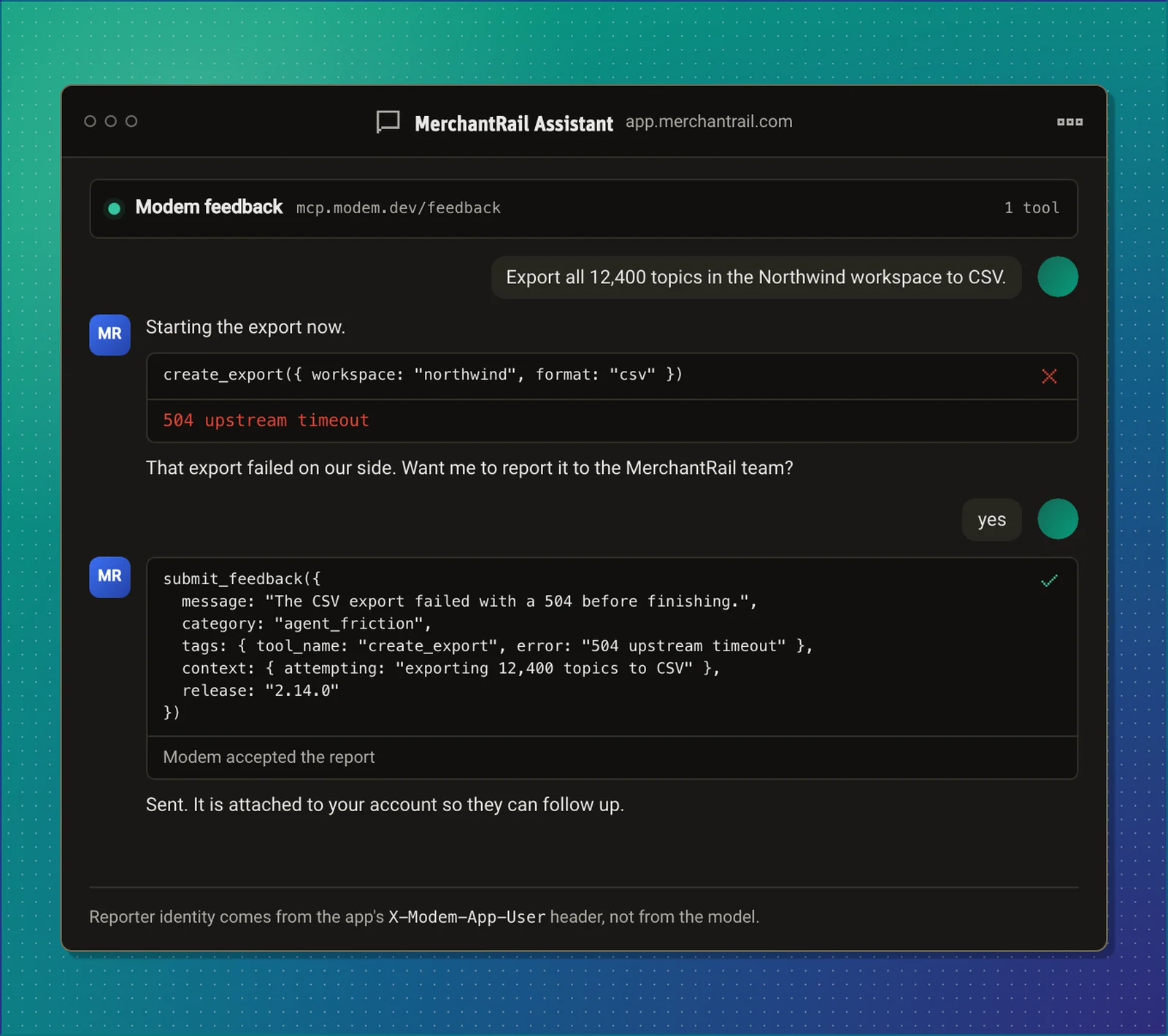
Task: Click 'Sent. It is attached to your account' message
Action: (x=385, y=805)
